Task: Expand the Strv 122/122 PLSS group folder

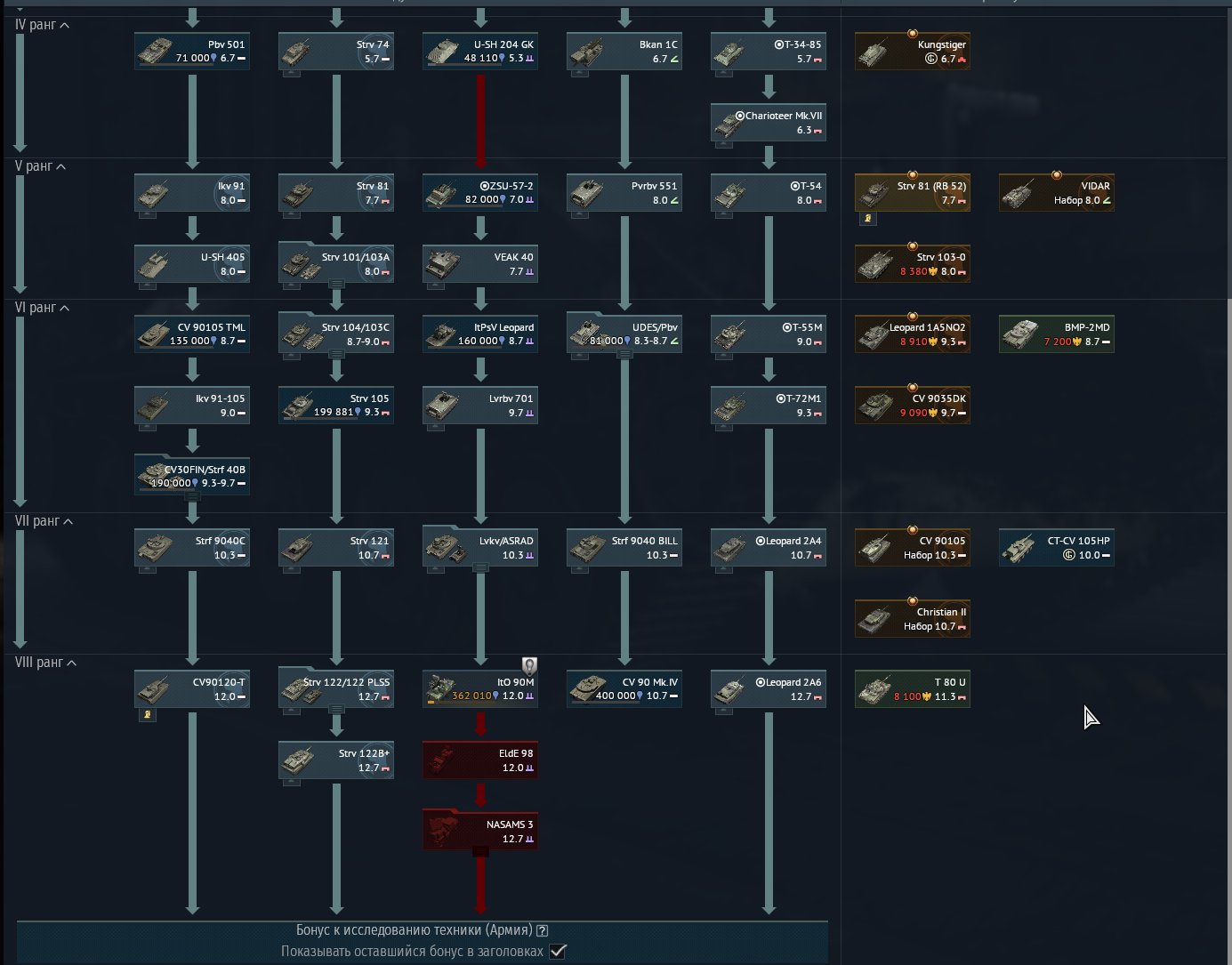Action: tap(336, 709)
